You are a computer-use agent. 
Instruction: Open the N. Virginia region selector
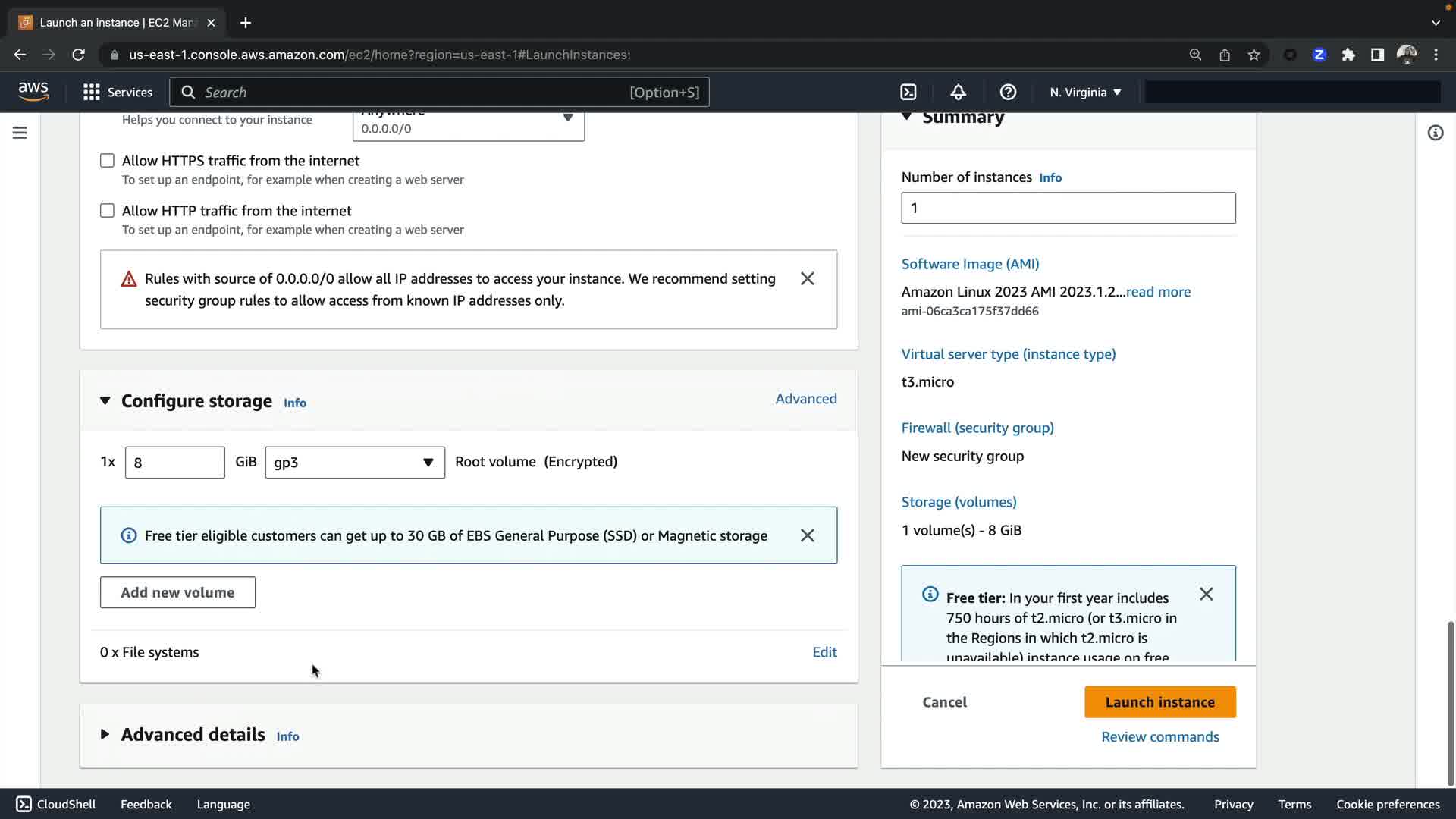pos(1085,92)
